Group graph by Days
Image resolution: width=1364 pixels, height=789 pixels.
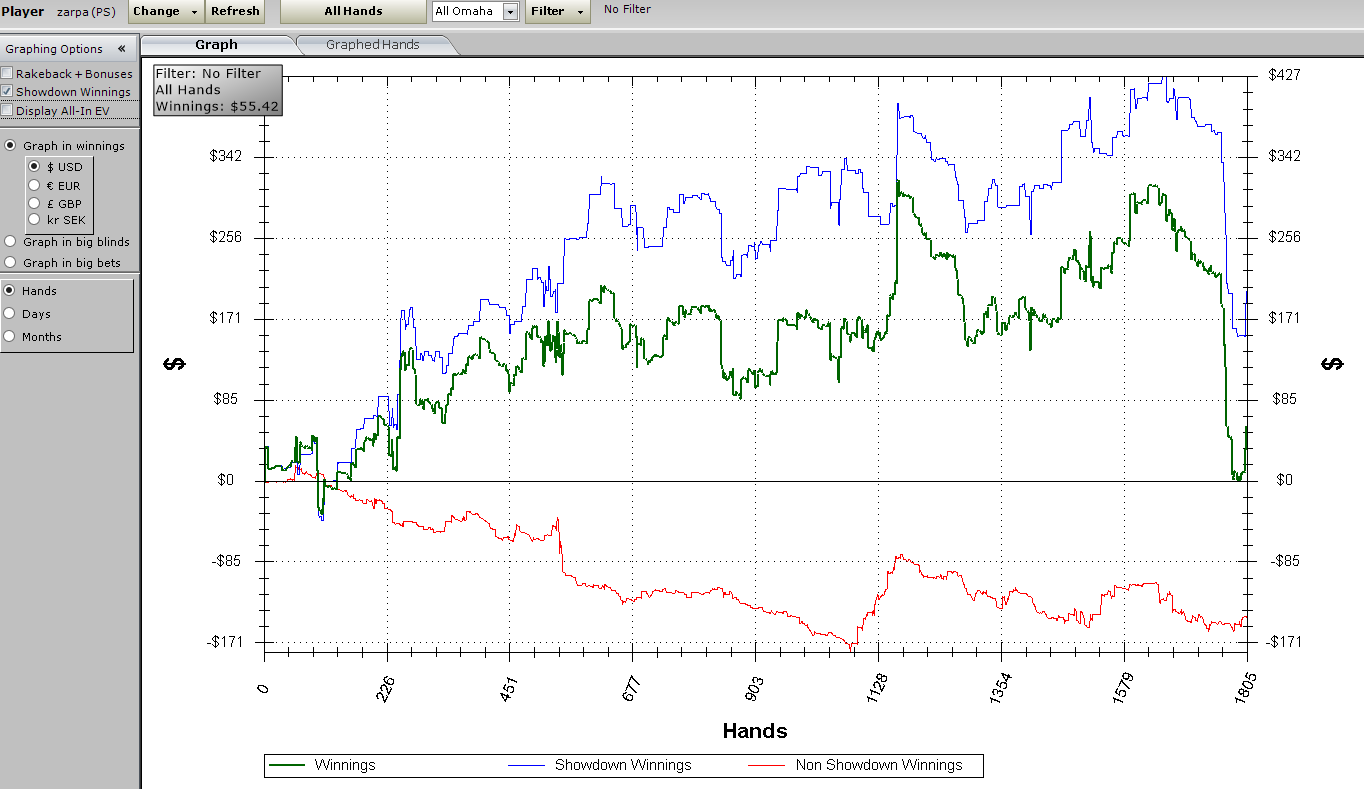pyautogui.click(x=10, y=314)
